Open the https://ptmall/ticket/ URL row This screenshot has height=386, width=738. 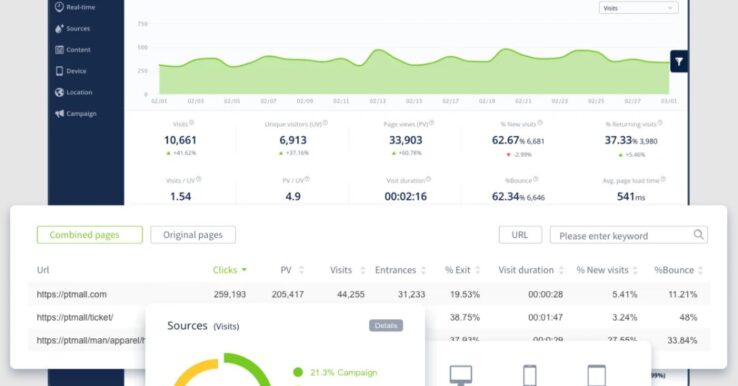pyautogui.click(x=75, y=317)
